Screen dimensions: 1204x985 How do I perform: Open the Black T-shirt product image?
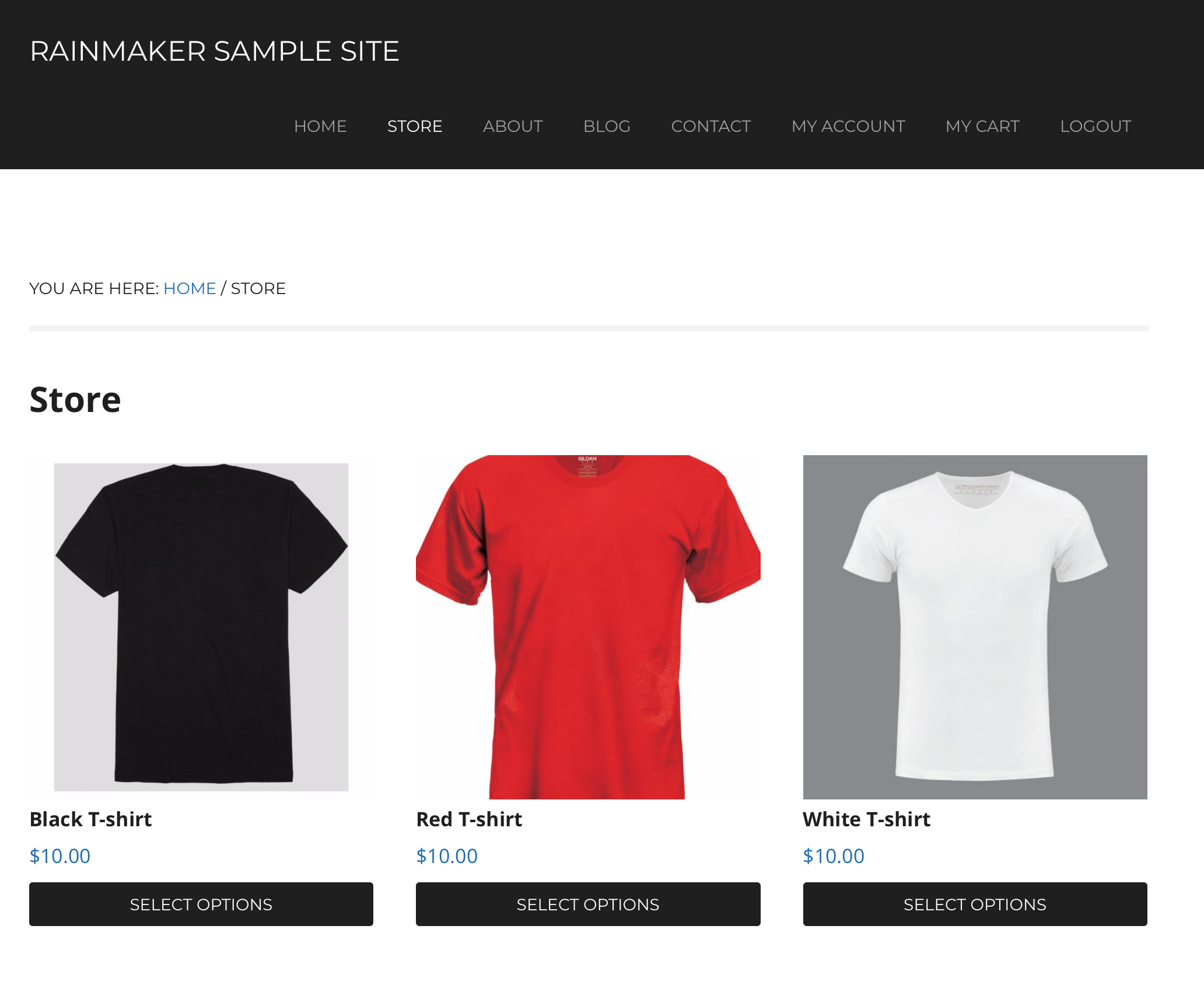201,627
